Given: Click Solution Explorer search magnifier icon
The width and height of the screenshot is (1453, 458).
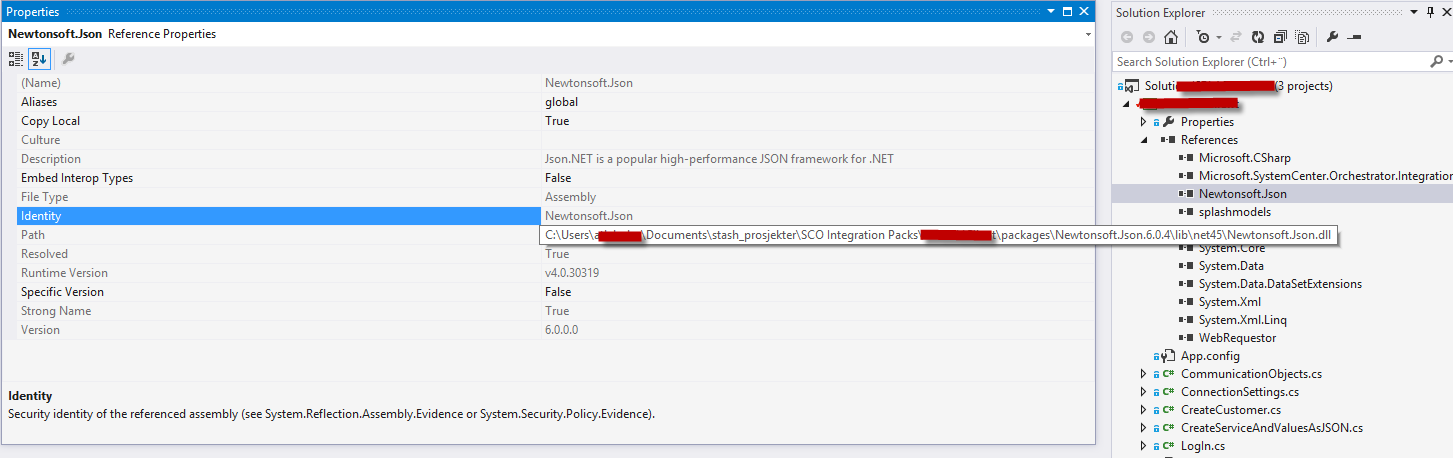Looking at the screenshot, I should point(1437,62).
